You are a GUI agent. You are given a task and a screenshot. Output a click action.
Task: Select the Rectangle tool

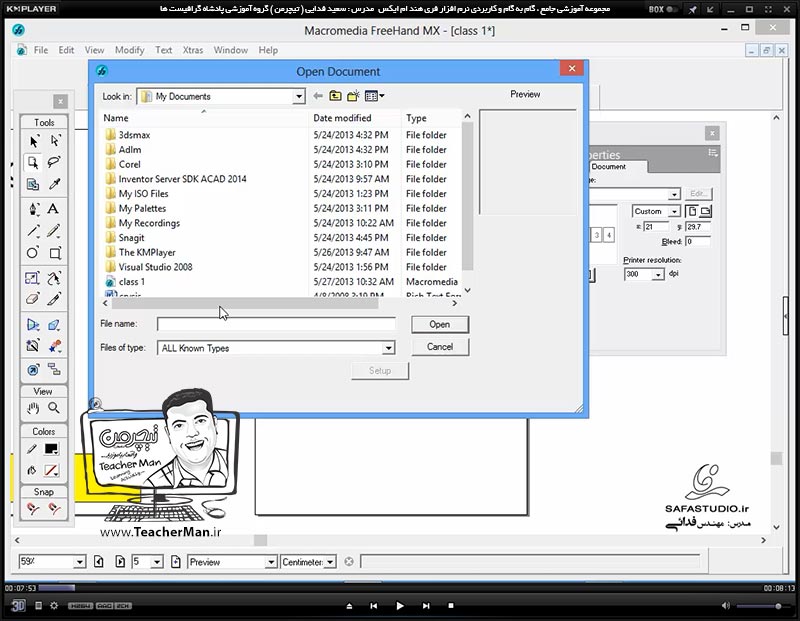[55, 253]
